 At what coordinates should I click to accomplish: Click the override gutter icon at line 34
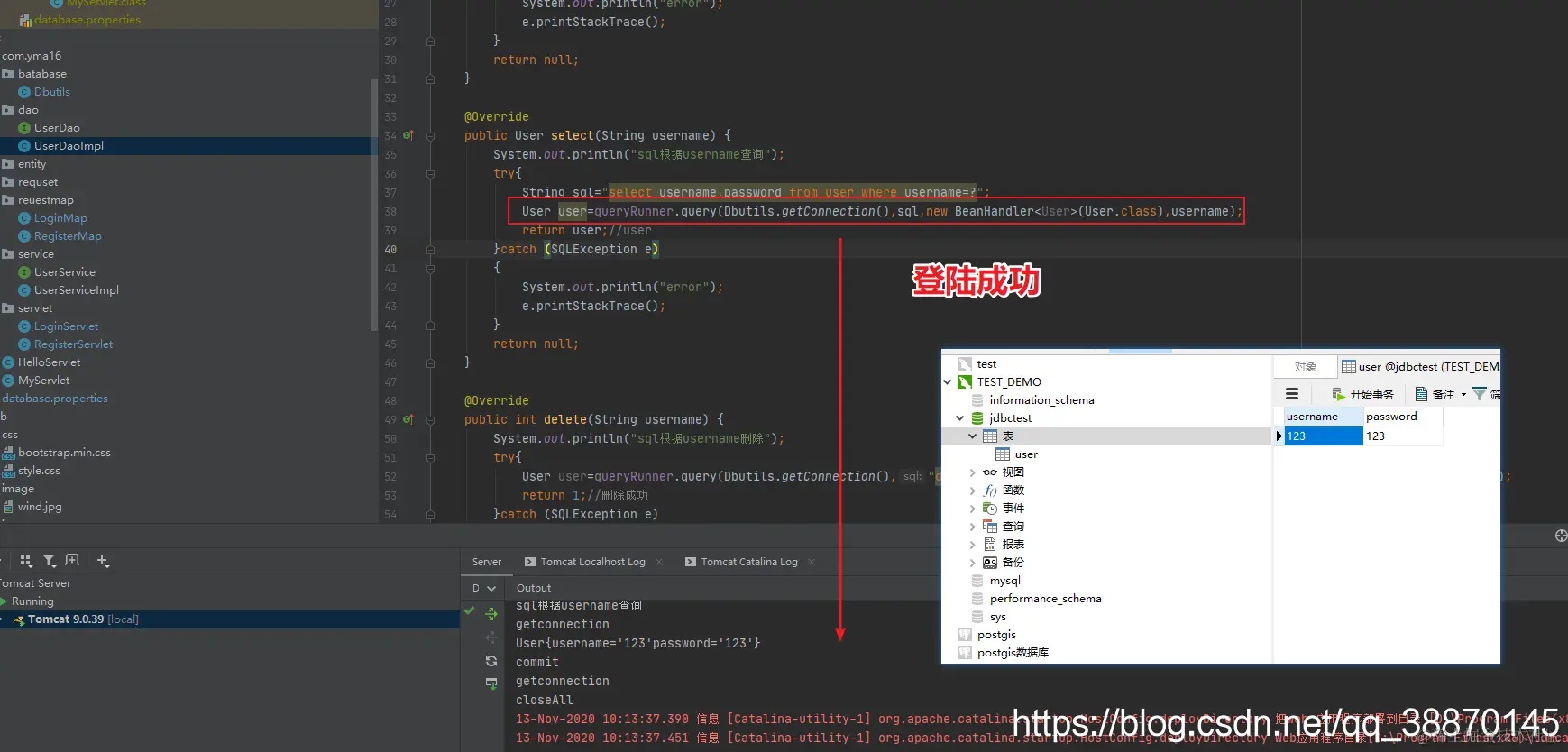click(x=408, y=135)
